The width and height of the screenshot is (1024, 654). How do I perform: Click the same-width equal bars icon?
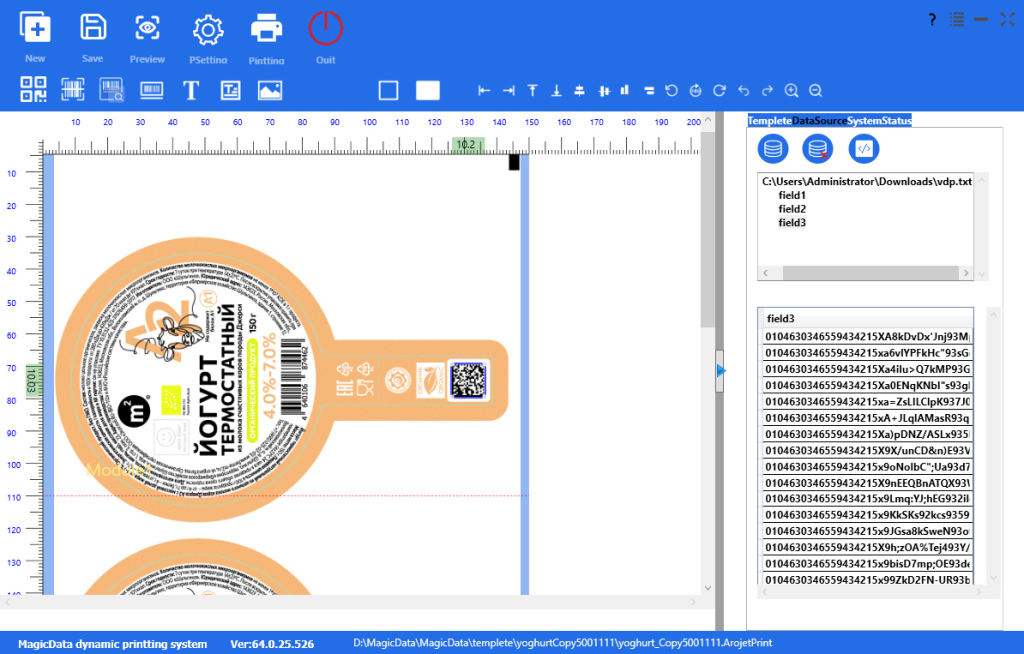(x=648, y=91)
